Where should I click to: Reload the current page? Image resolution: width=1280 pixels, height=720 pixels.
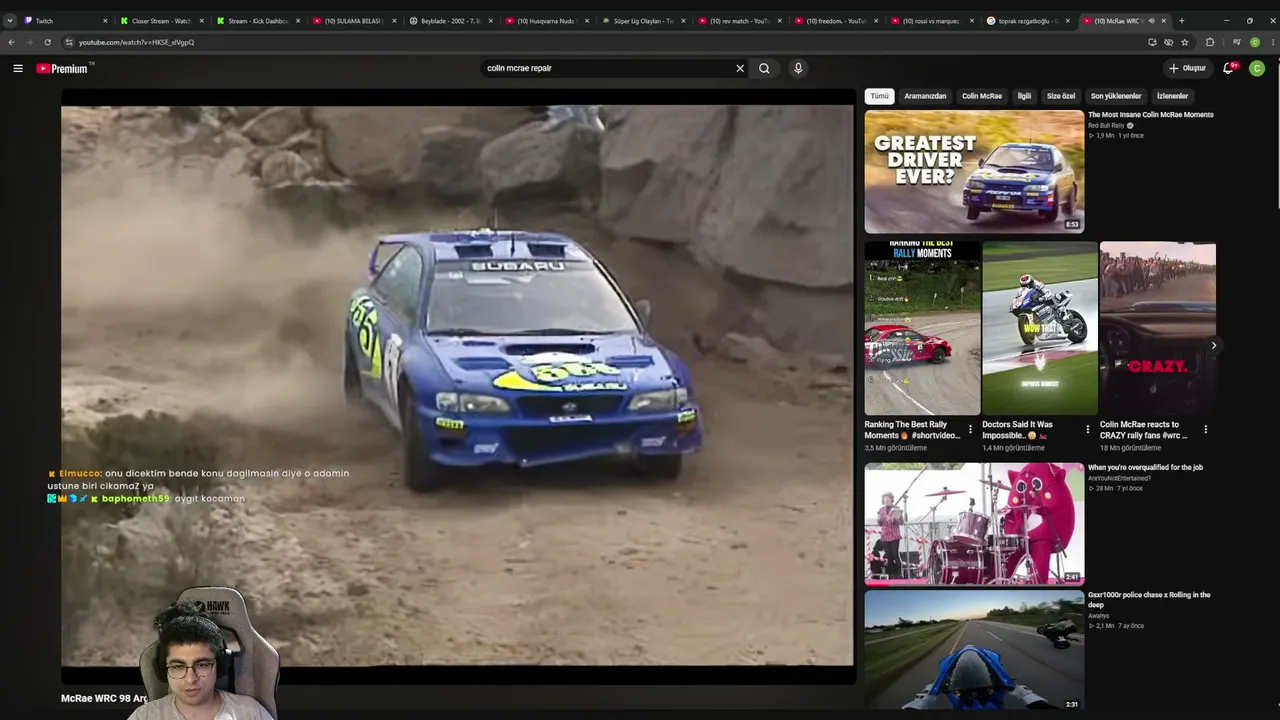coord(47,42)
